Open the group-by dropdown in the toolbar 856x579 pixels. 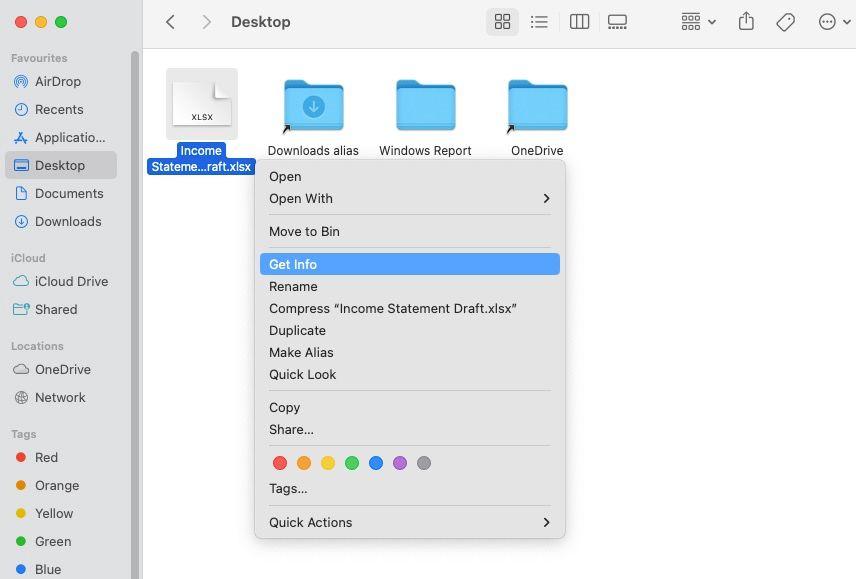tap(696, 21)
